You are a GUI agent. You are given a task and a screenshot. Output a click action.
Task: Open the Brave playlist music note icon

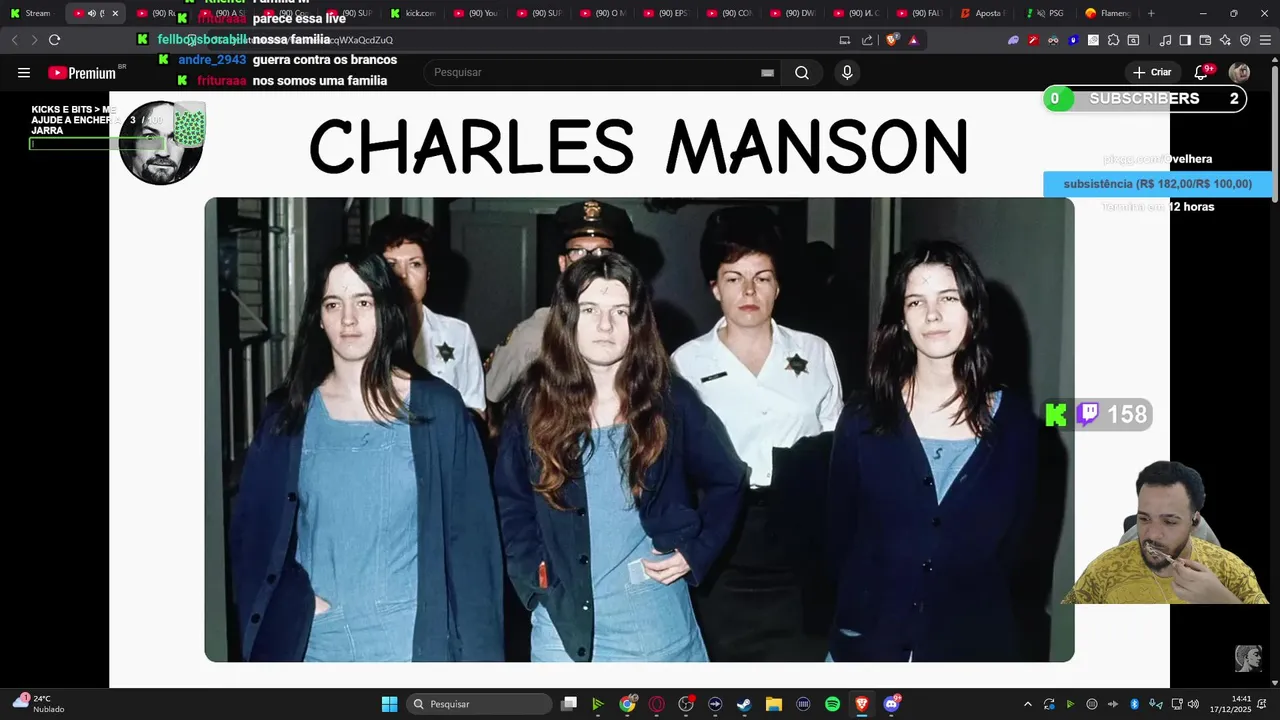(1165, 40)
